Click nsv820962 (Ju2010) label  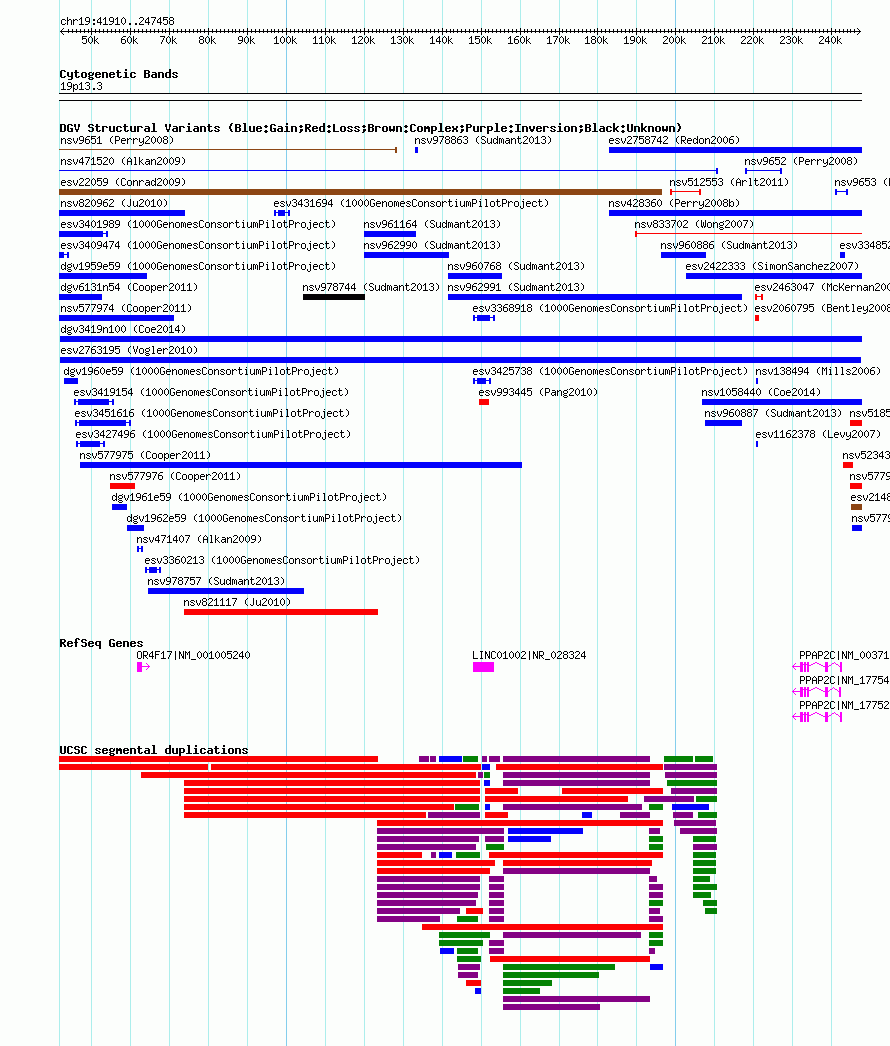click(x=114, y=203)
